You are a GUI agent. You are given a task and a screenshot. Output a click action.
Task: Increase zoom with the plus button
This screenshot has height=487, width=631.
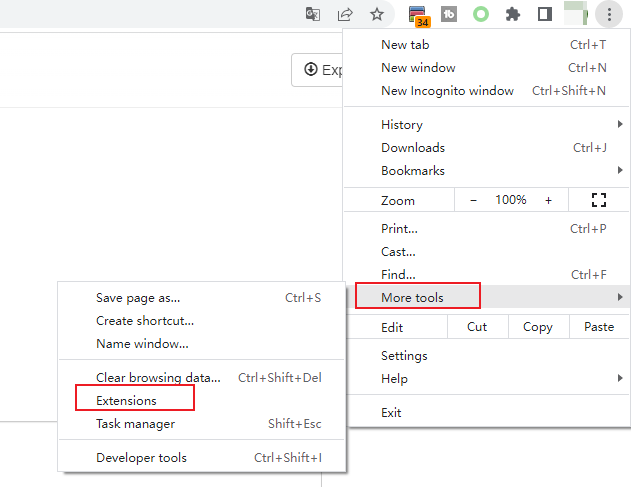pyautogui.click(x=548, y=200)
